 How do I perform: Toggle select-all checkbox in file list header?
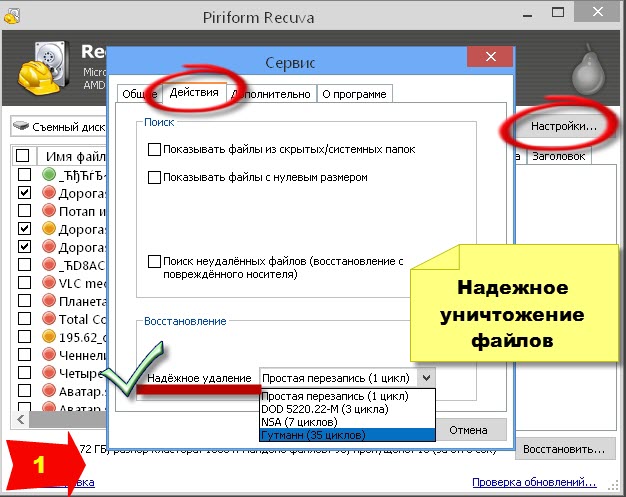coord(22,155)
